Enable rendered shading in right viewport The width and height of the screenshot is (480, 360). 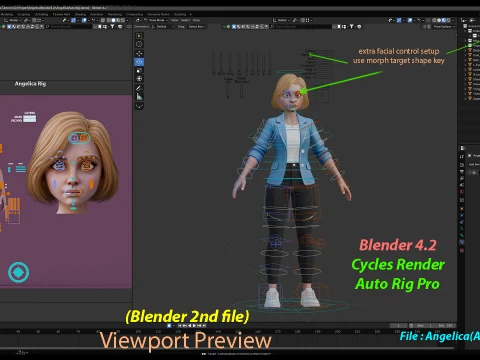(x=448, y=20)
